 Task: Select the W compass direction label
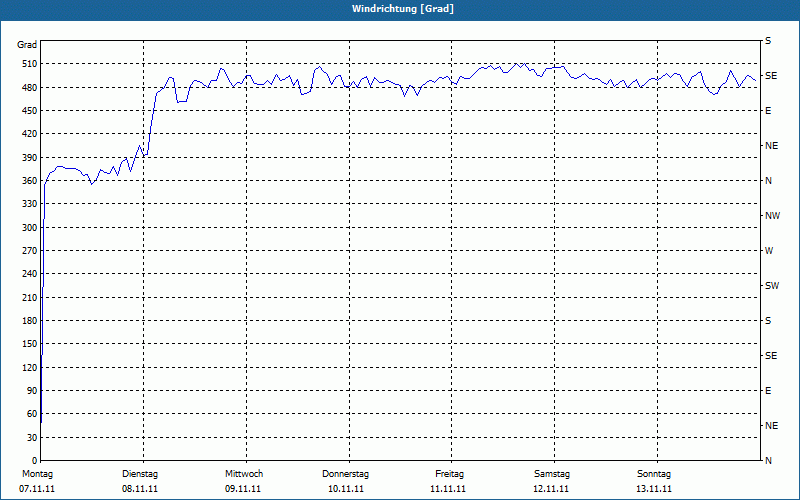[769, 251]
